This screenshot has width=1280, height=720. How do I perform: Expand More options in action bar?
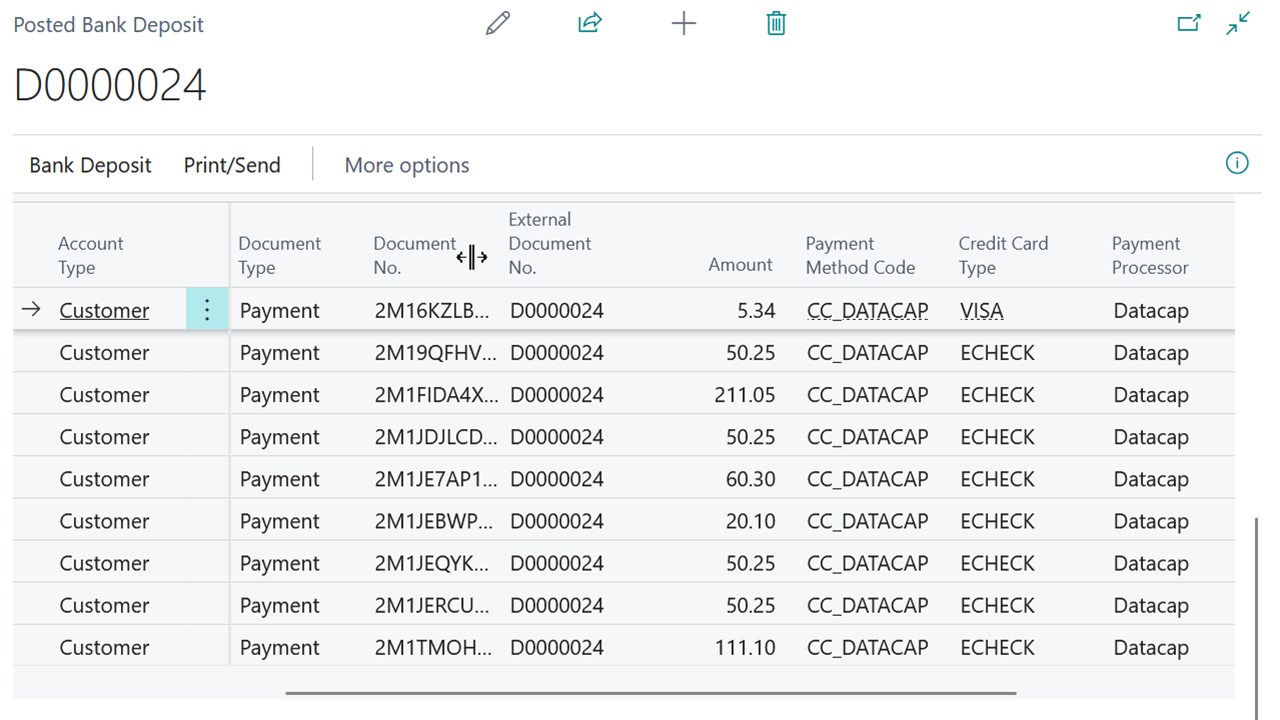[x=406, y=165]
